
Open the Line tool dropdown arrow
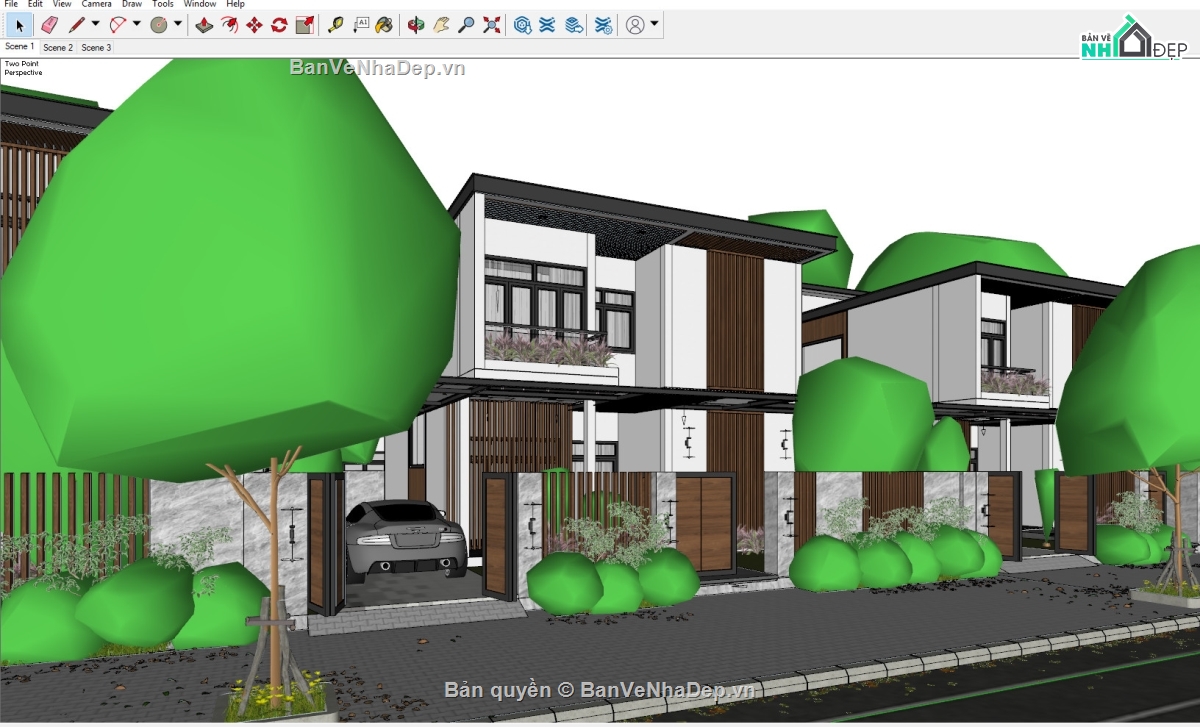(95, 26)
